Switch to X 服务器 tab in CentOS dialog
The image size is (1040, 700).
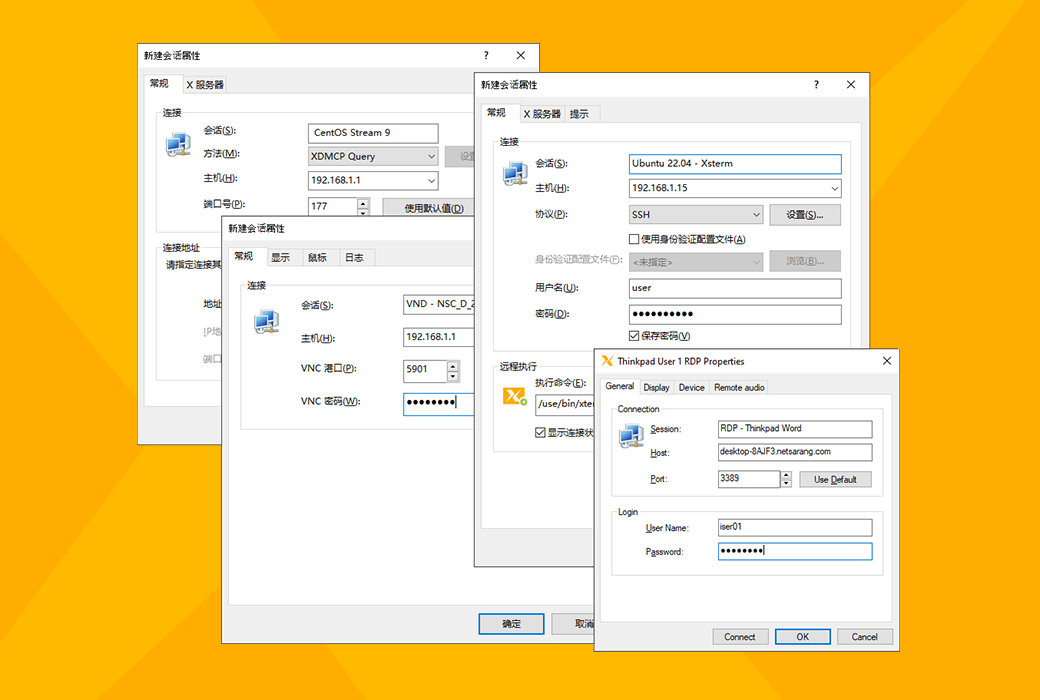point(205,84)
